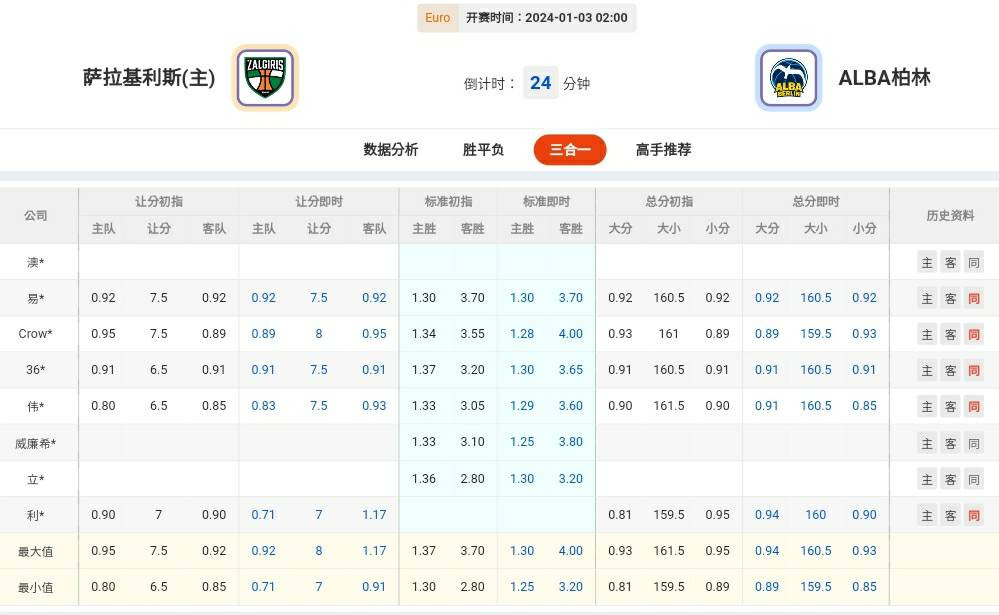Open 主 history for 立* row
Viewport: 999px width, 615px height.
pyautogui.click(x=927, y=479)
